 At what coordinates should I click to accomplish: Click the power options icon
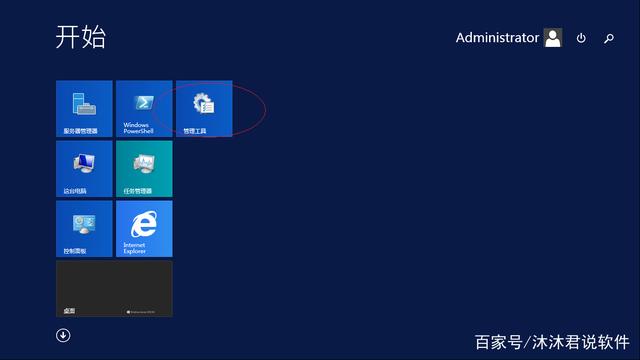point(581,38)
